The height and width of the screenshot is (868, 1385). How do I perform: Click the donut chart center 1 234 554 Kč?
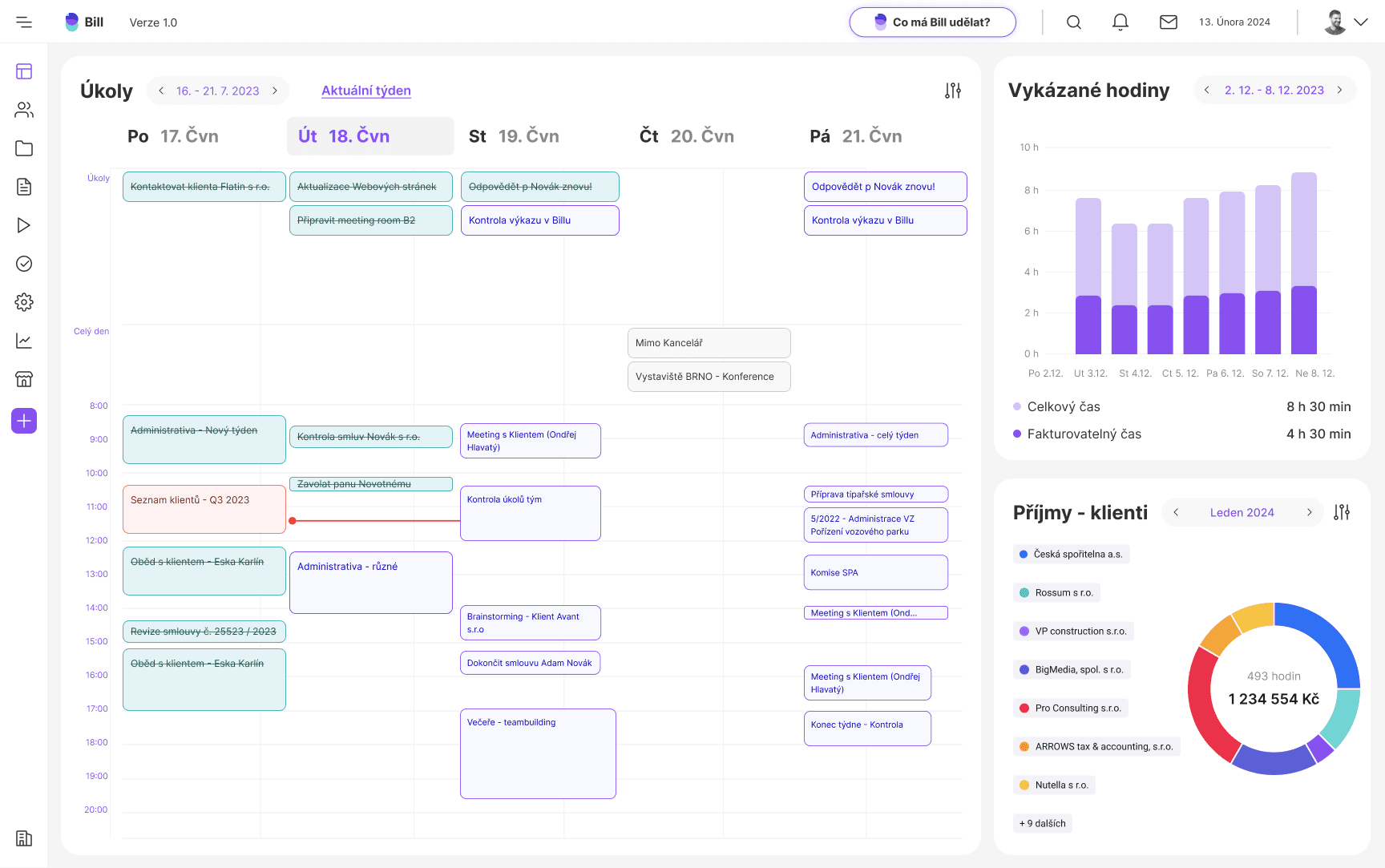pos(1274,699)
